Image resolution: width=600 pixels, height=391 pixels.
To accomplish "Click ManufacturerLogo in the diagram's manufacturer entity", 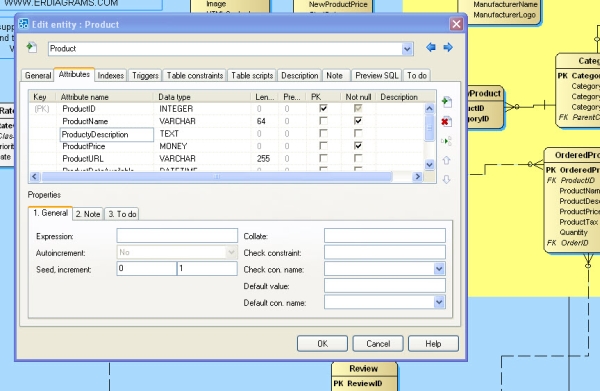I will (504, 15).
